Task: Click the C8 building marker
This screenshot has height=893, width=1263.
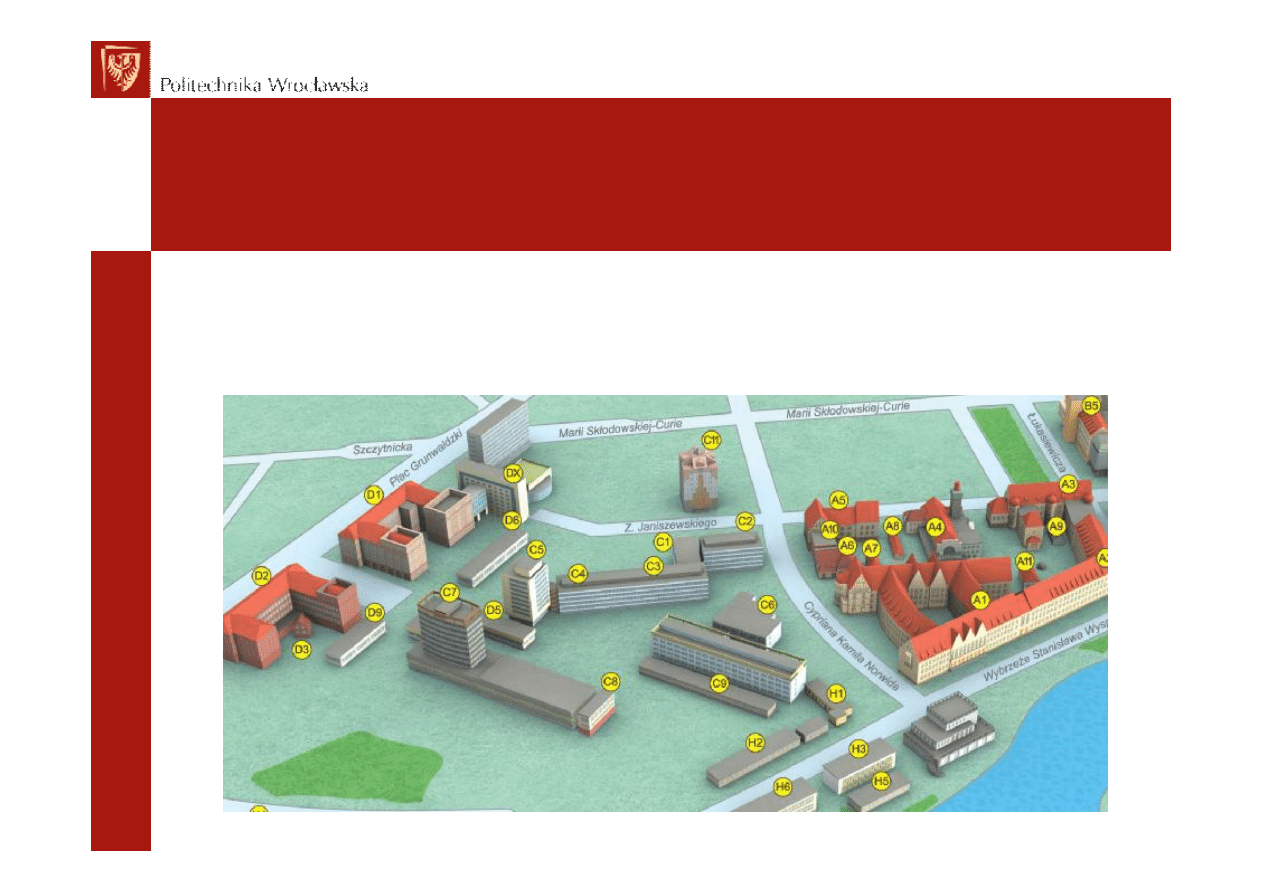Action: (610, 681)
